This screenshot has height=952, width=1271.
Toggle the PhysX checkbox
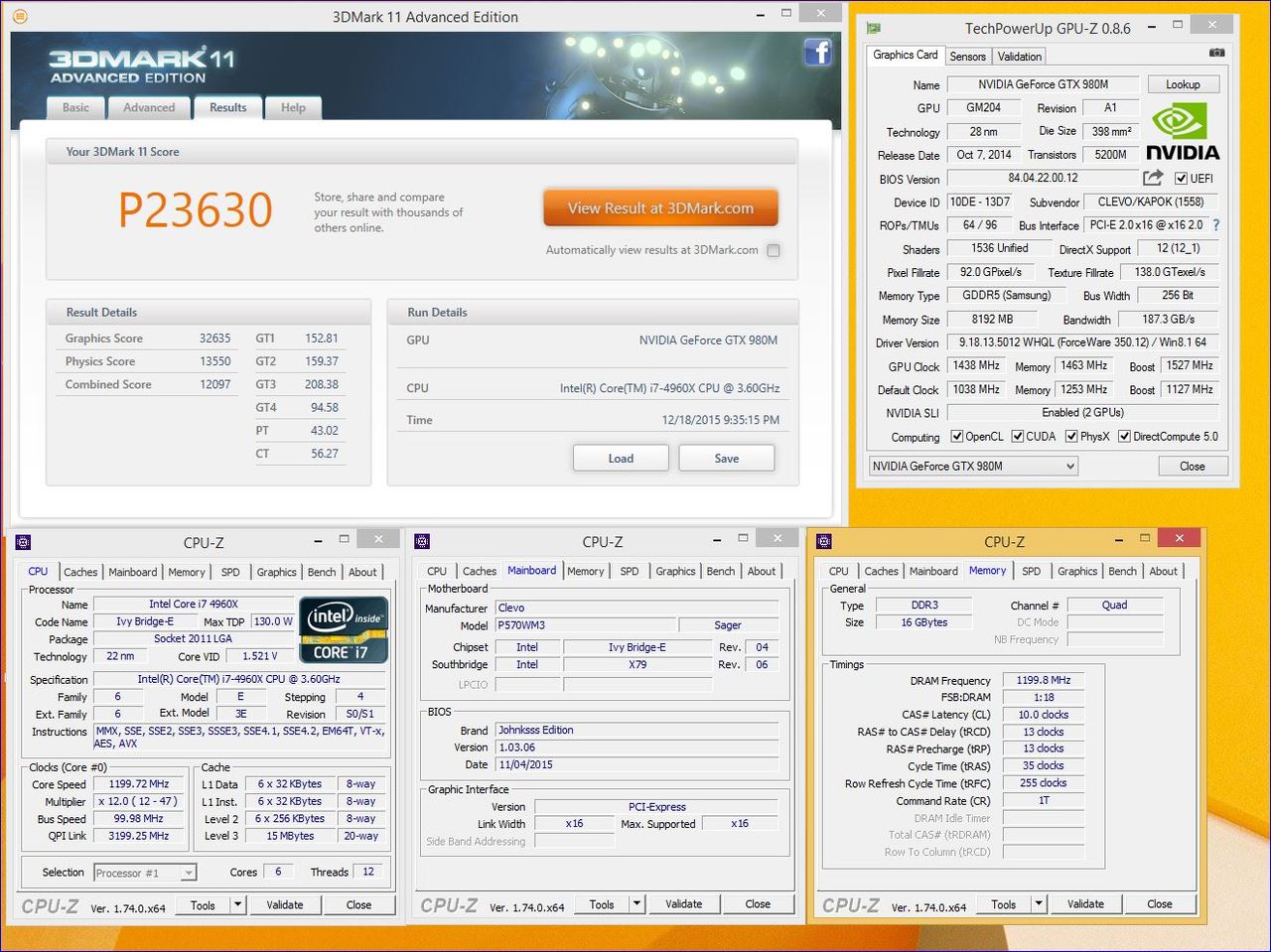(x=1071, y=437)
